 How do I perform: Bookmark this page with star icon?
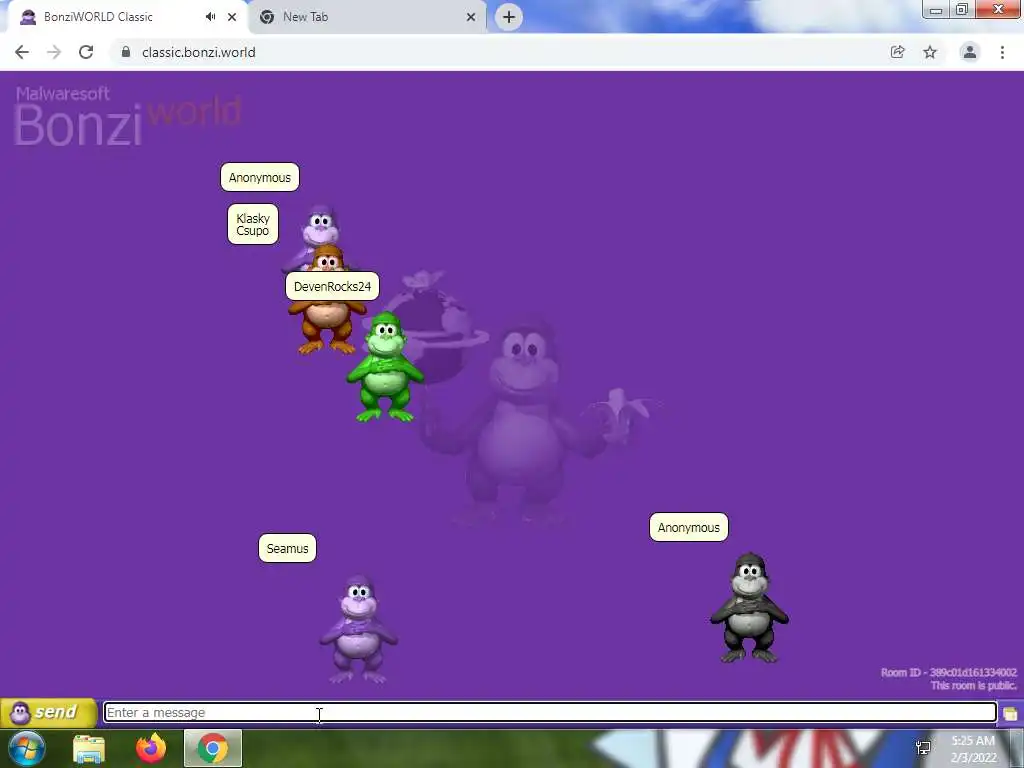point(930,52)
